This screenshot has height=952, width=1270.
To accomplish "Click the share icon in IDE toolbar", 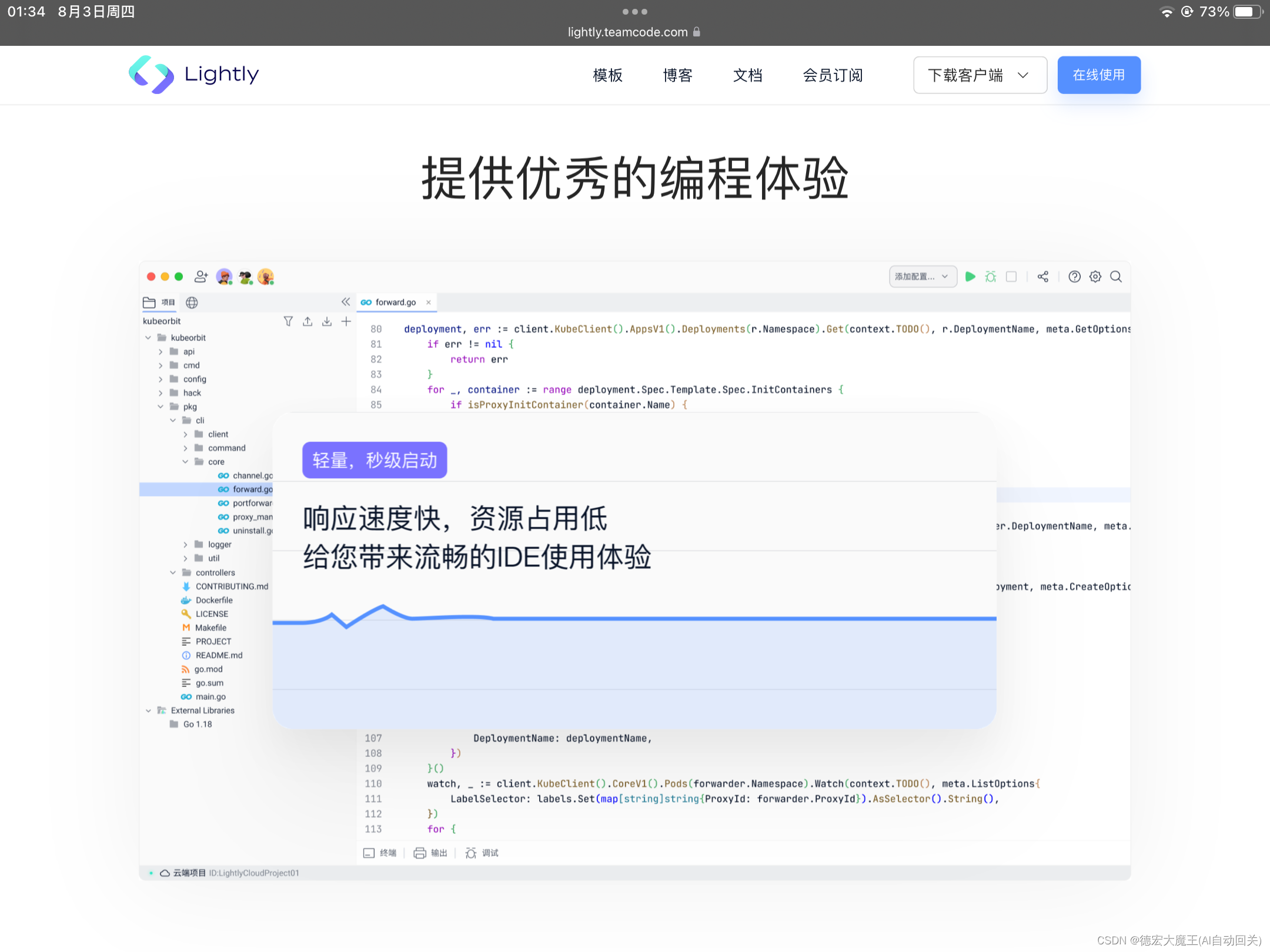I will click(x=1043, y=276).
